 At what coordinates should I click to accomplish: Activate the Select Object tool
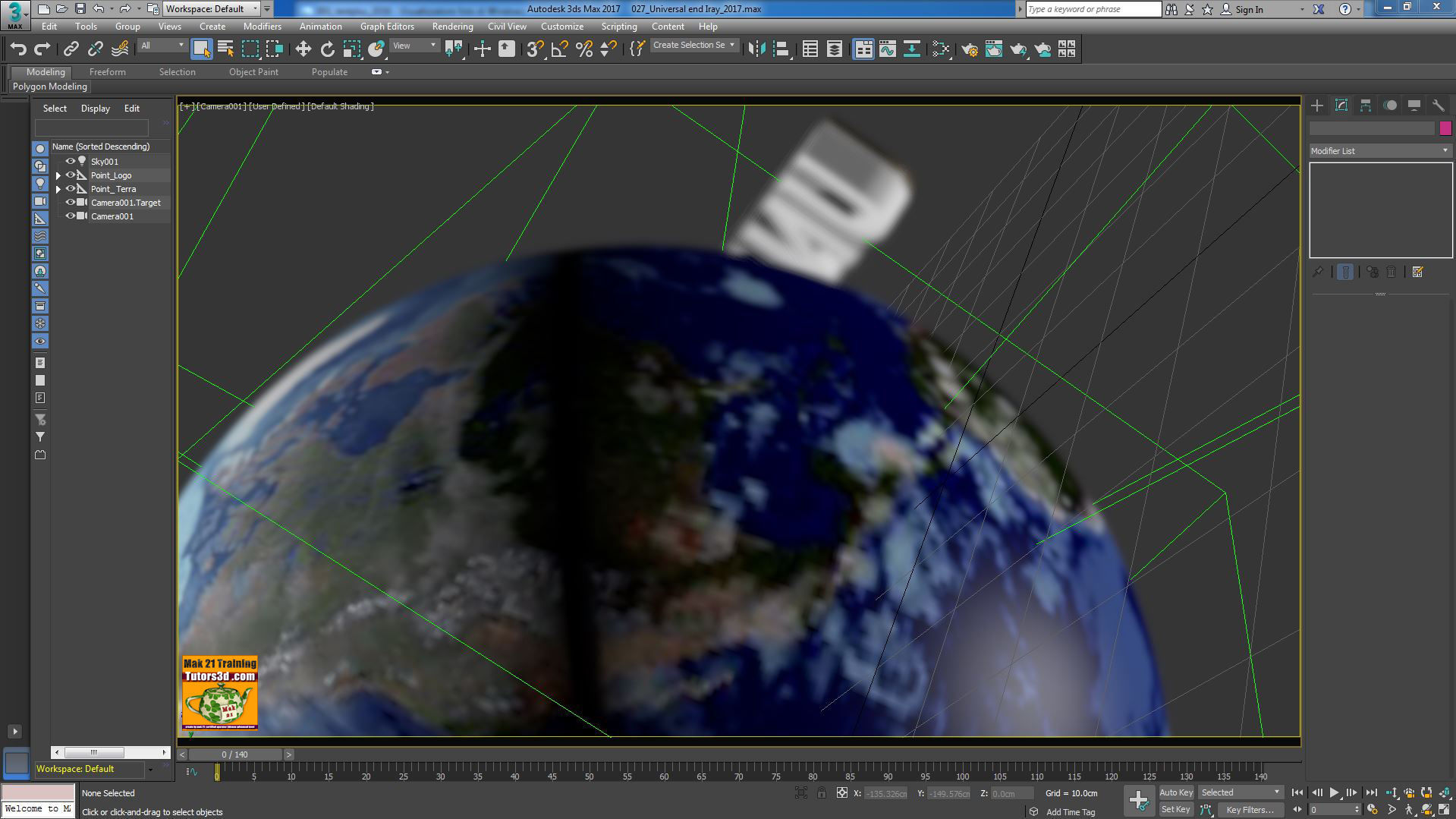click(201, 49)
